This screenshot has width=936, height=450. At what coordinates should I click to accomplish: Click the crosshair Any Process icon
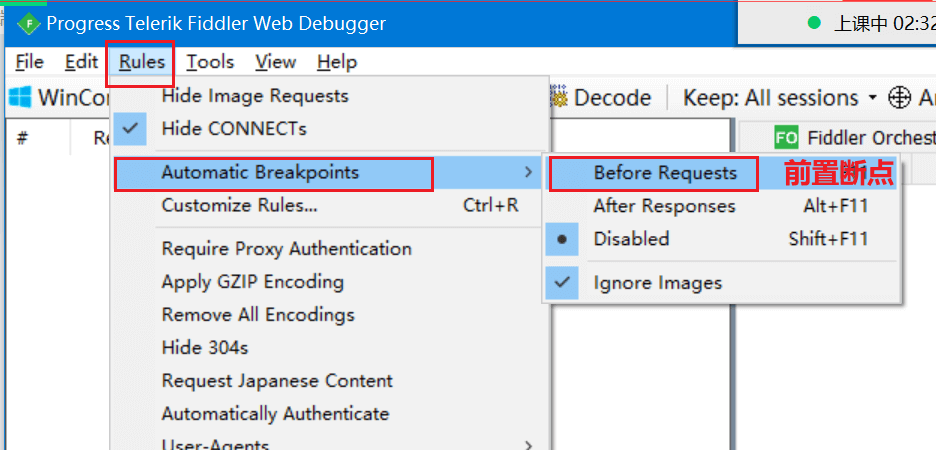pyautogui.click(x=899, y=98)
